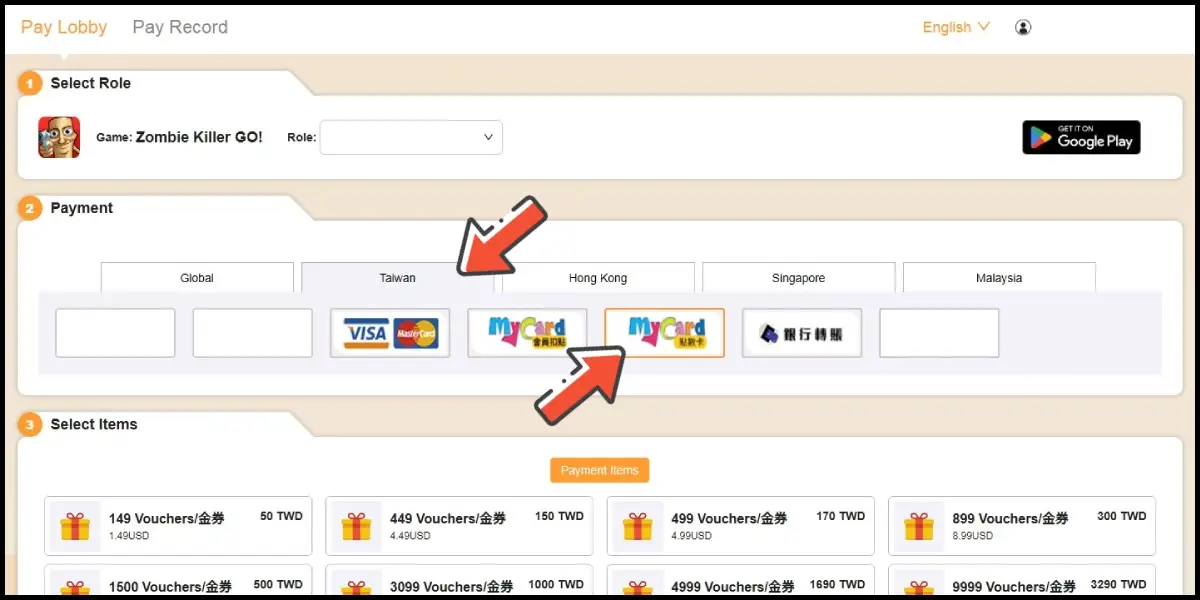Pick the 銀行轉賬 bank transfer payment
The image size is (1200, 600).
pos(801,333)
